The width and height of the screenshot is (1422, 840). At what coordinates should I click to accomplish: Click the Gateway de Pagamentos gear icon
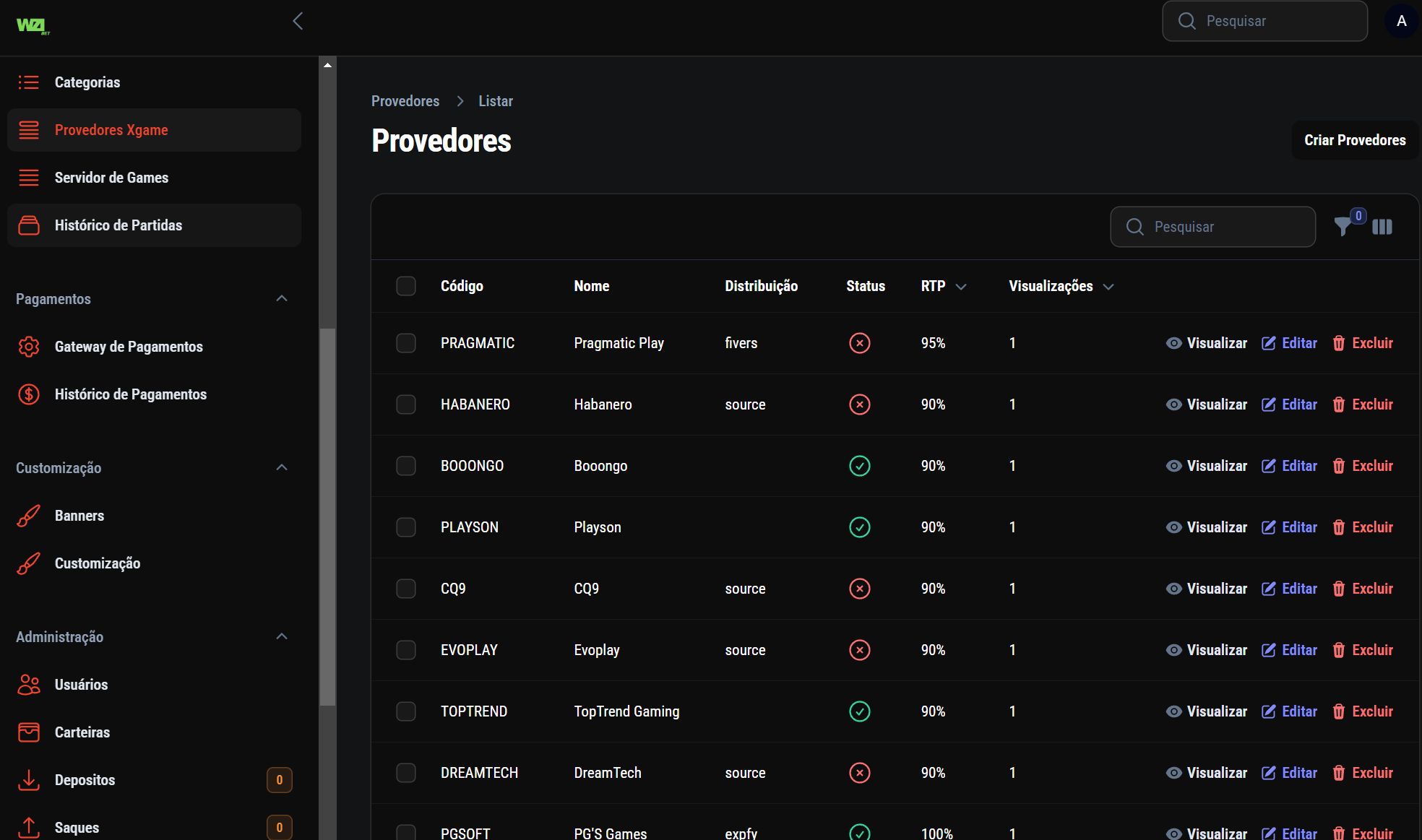point(29,347)
